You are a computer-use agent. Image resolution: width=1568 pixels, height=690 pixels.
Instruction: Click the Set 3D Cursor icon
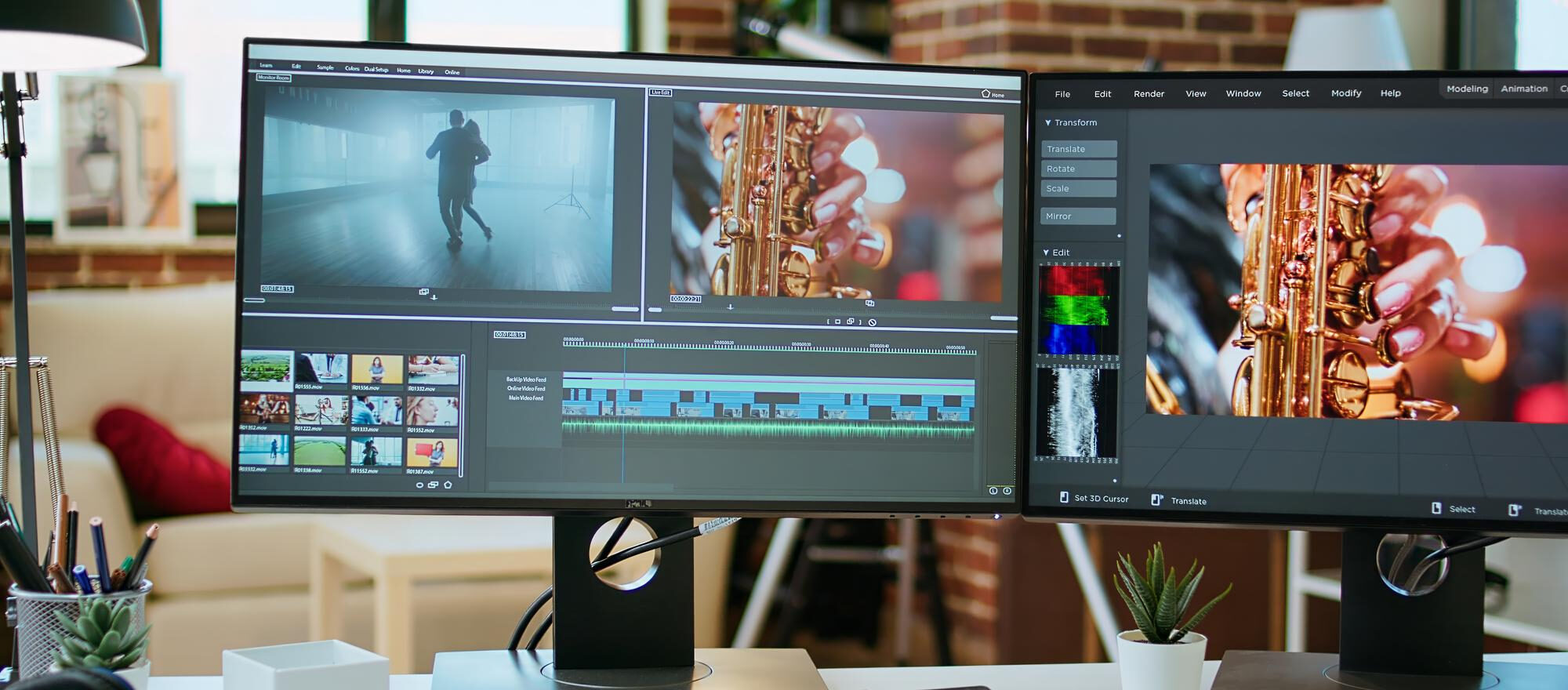pos(1064,497)
